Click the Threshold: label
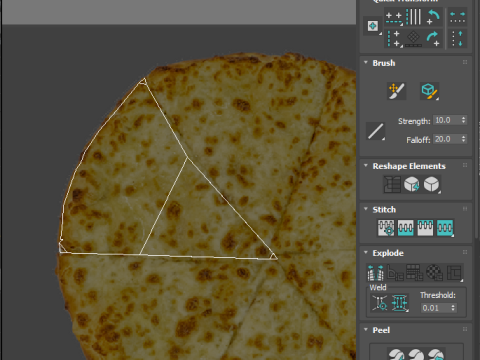The width and height of the screenshot is (480, 360). pos(438,295)
